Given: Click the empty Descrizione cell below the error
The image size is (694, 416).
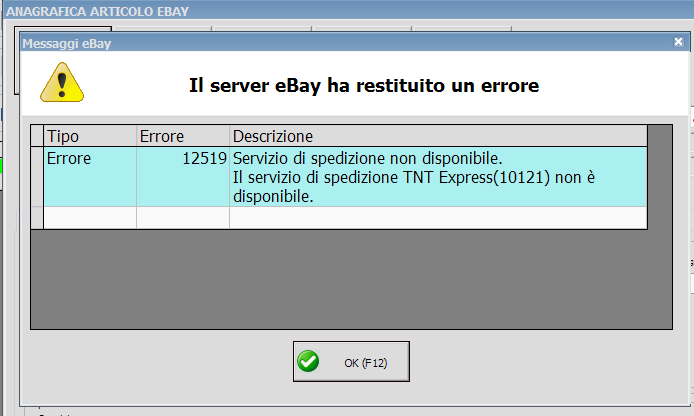Looking at the screenshot, I should (438, 218).
